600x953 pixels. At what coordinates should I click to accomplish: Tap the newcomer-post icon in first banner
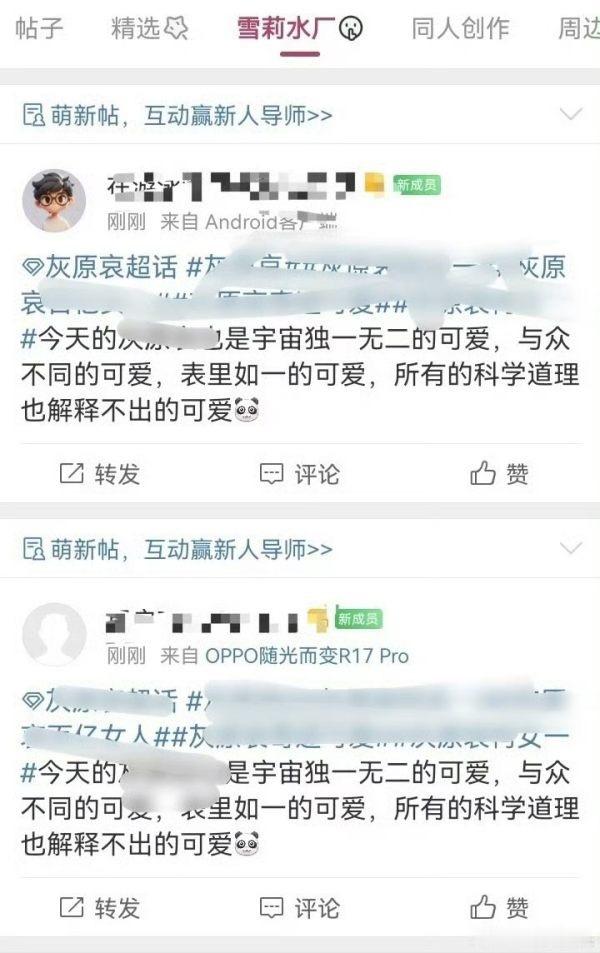tap(33, 115)
